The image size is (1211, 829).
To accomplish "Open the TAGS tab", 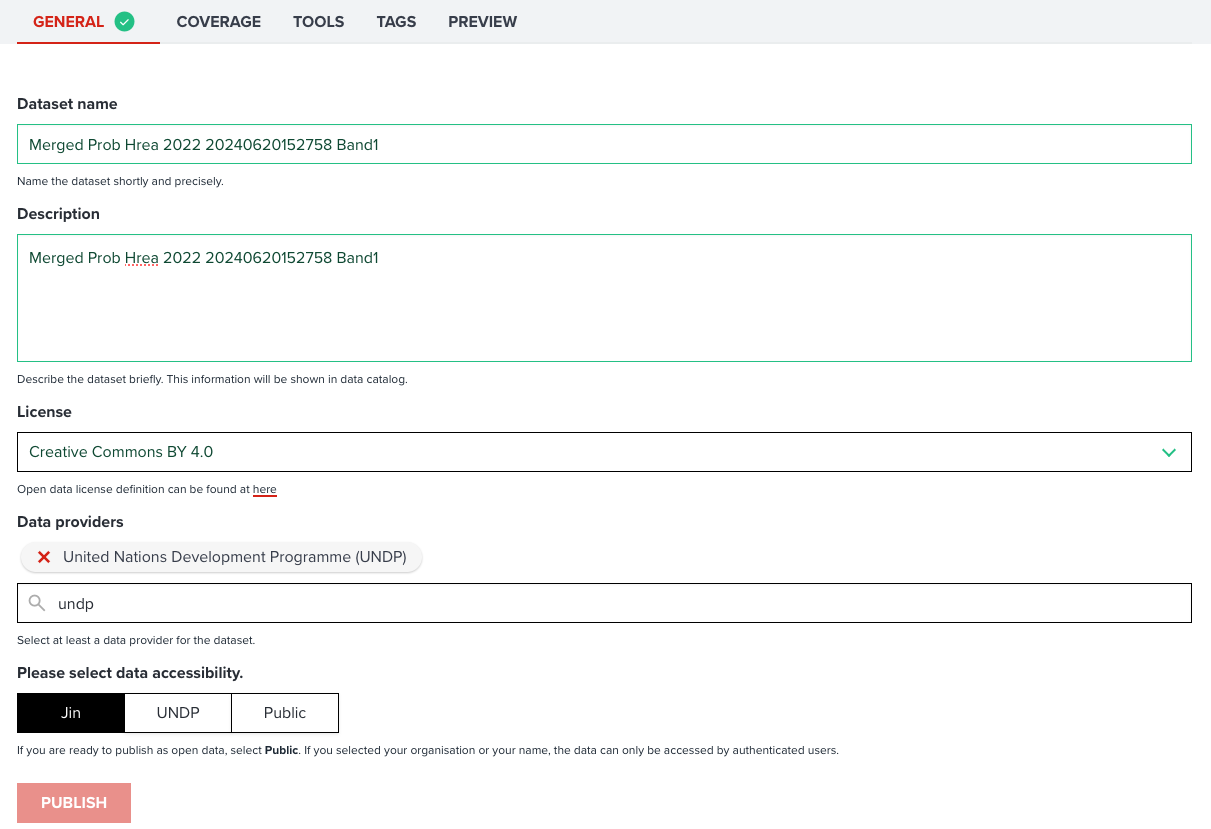I will (396, 21).
